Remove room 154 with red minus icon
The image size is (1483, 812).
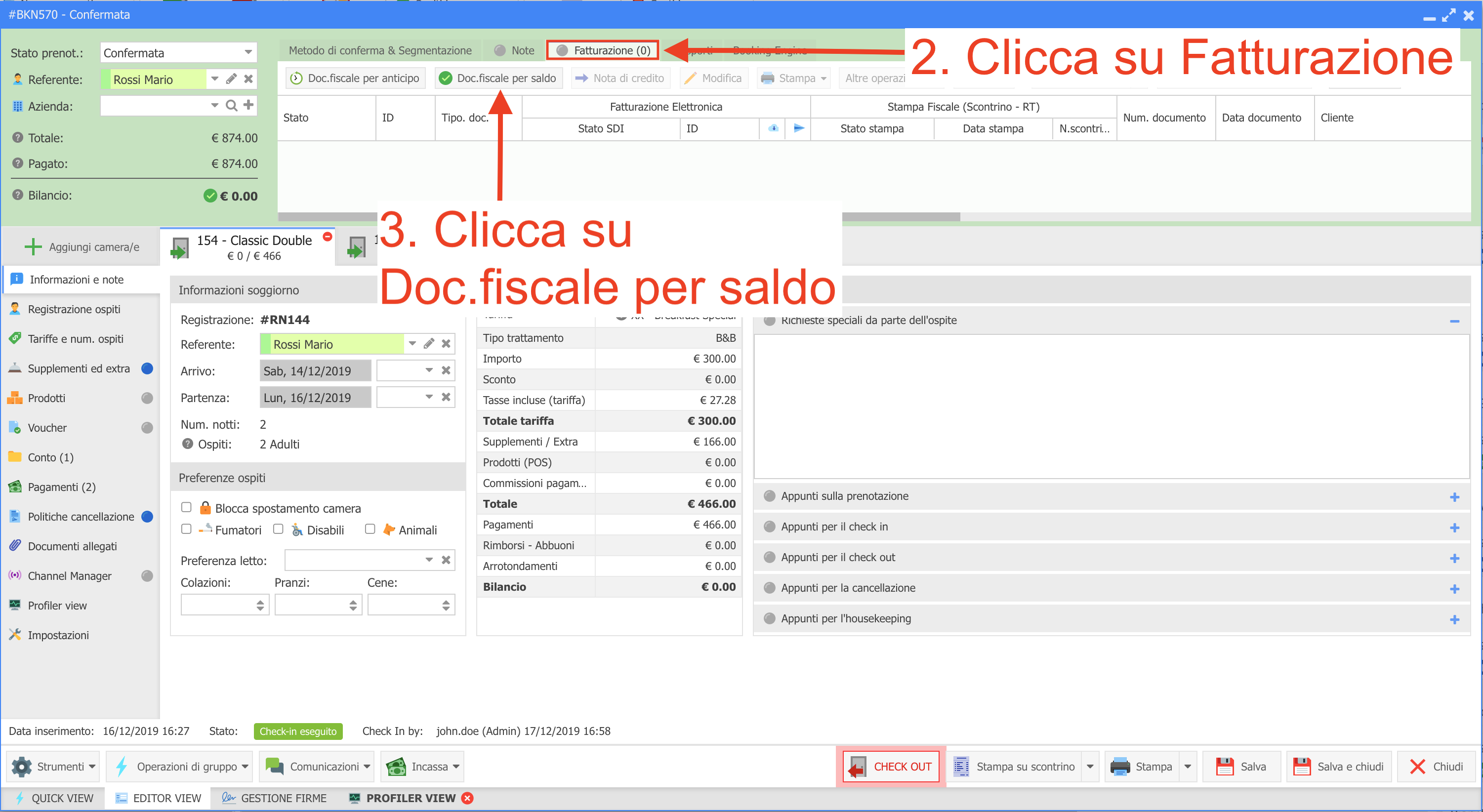coord(328,237)
